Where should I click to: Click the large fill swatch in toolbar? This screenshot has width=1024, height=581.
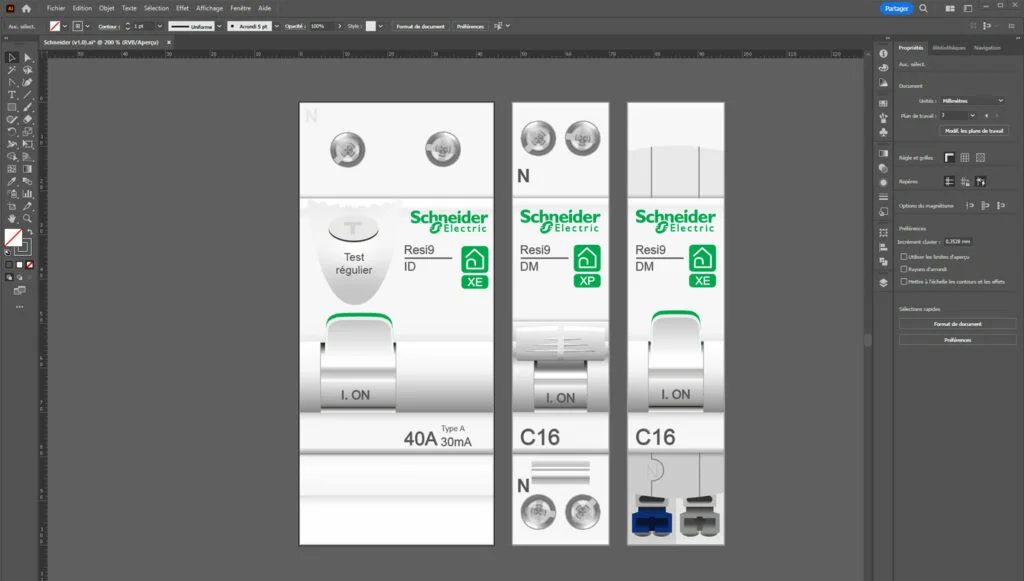pos(13,238)
